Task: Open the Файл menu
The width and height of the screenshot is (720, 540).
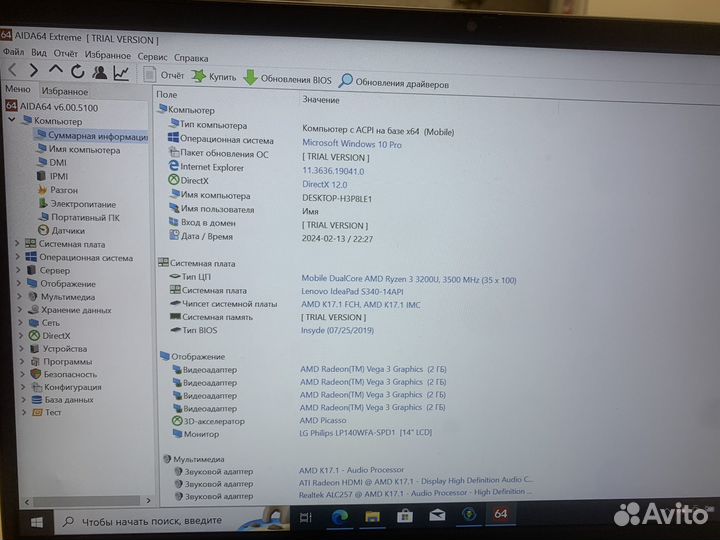Action: (13, 52)
